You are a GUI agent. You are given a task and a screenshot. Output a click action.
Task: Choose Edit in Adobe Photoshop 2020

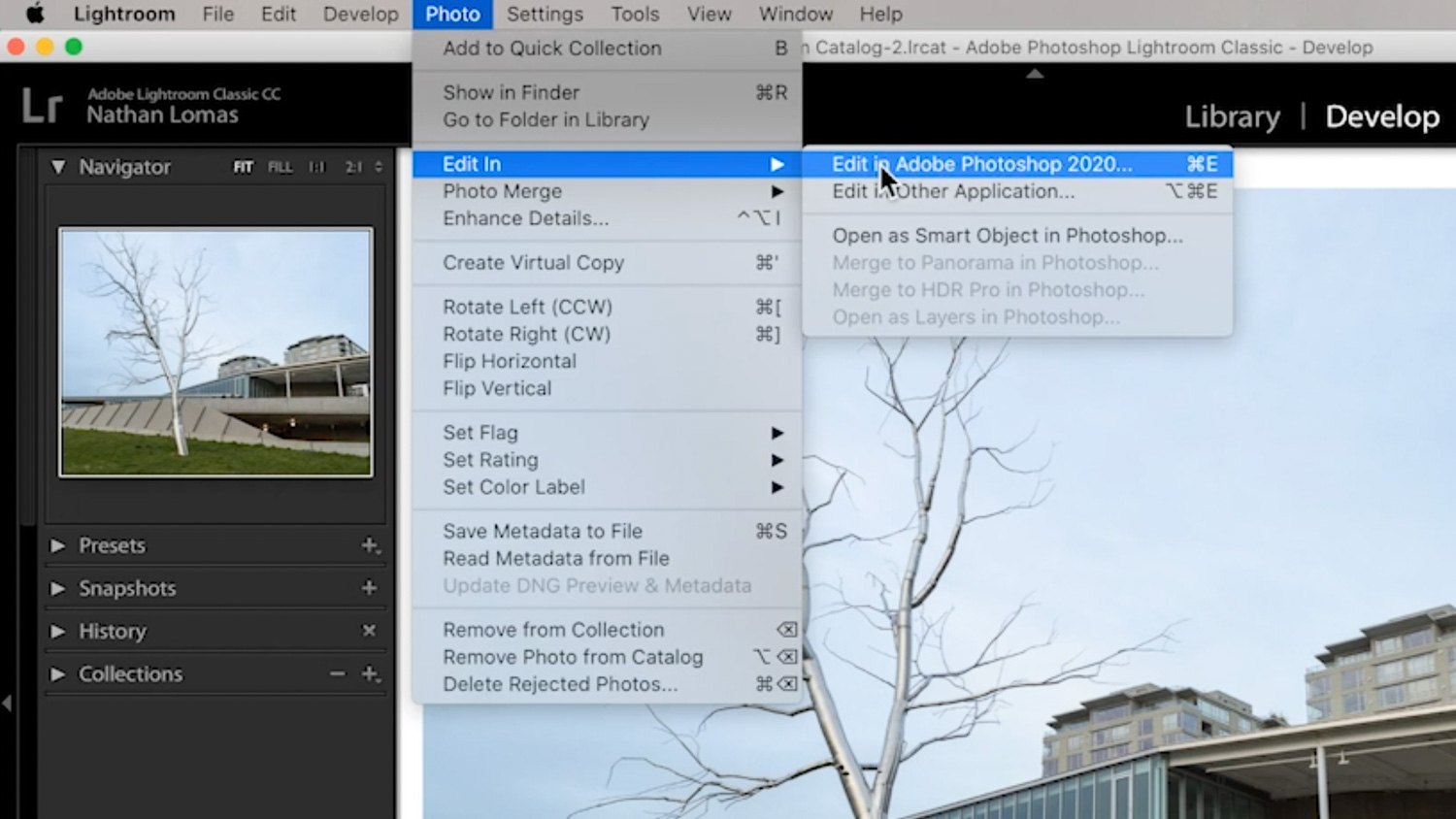(x=981, y=164)
